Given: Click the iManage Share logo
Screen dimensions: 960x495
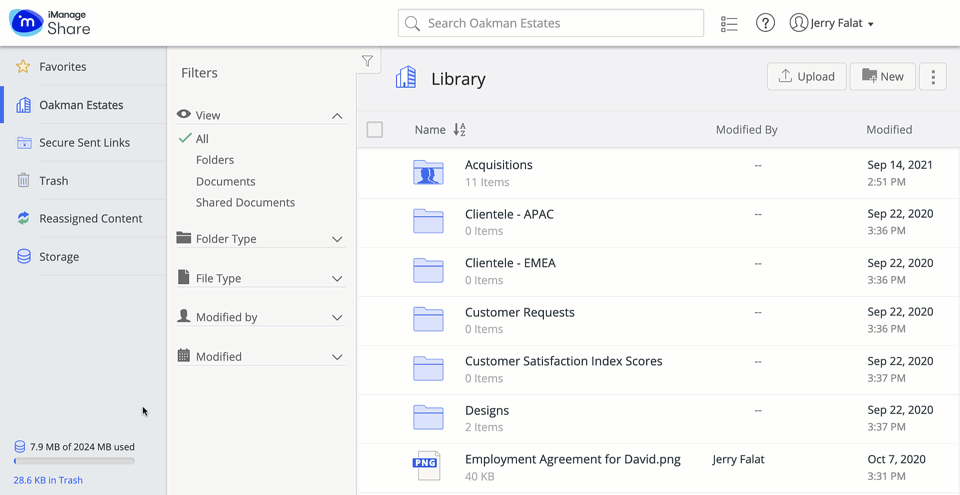Looking at the screenshot, I should tap(50, 23).
